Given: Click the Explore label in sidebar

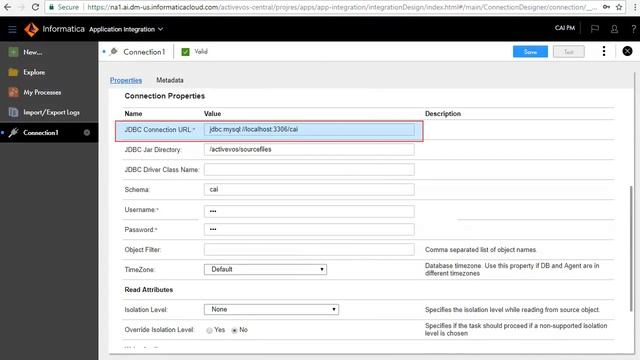Looking at the screenshot, I should [x=34, y=72].
